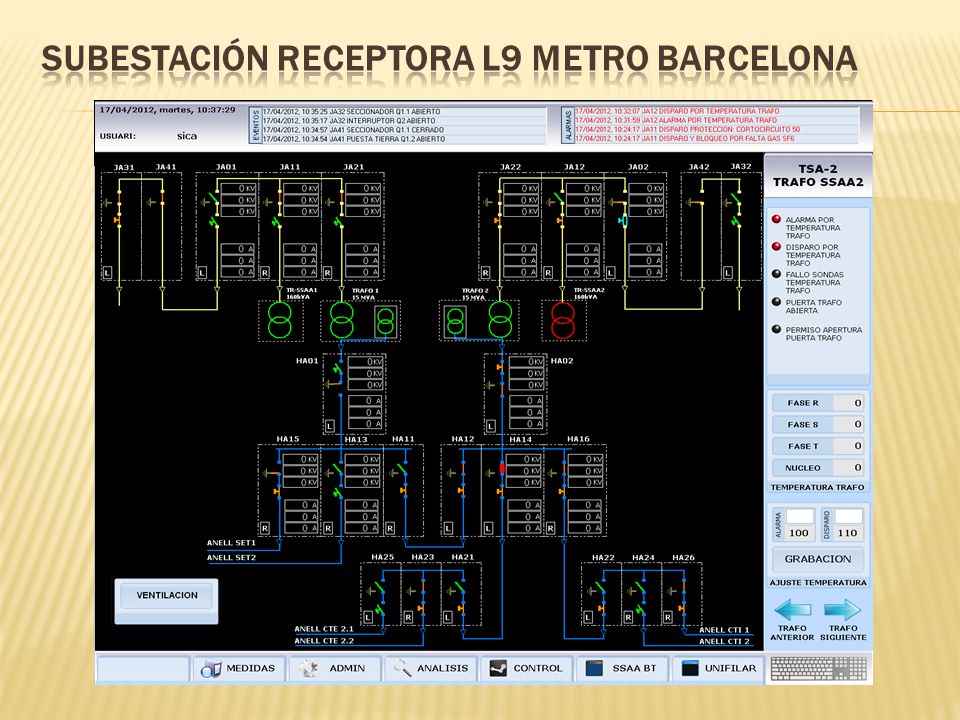Open the MEDIDAS screen
This screenshot has width=960, height=720.
pyautogui.click(x=239, y=669)
